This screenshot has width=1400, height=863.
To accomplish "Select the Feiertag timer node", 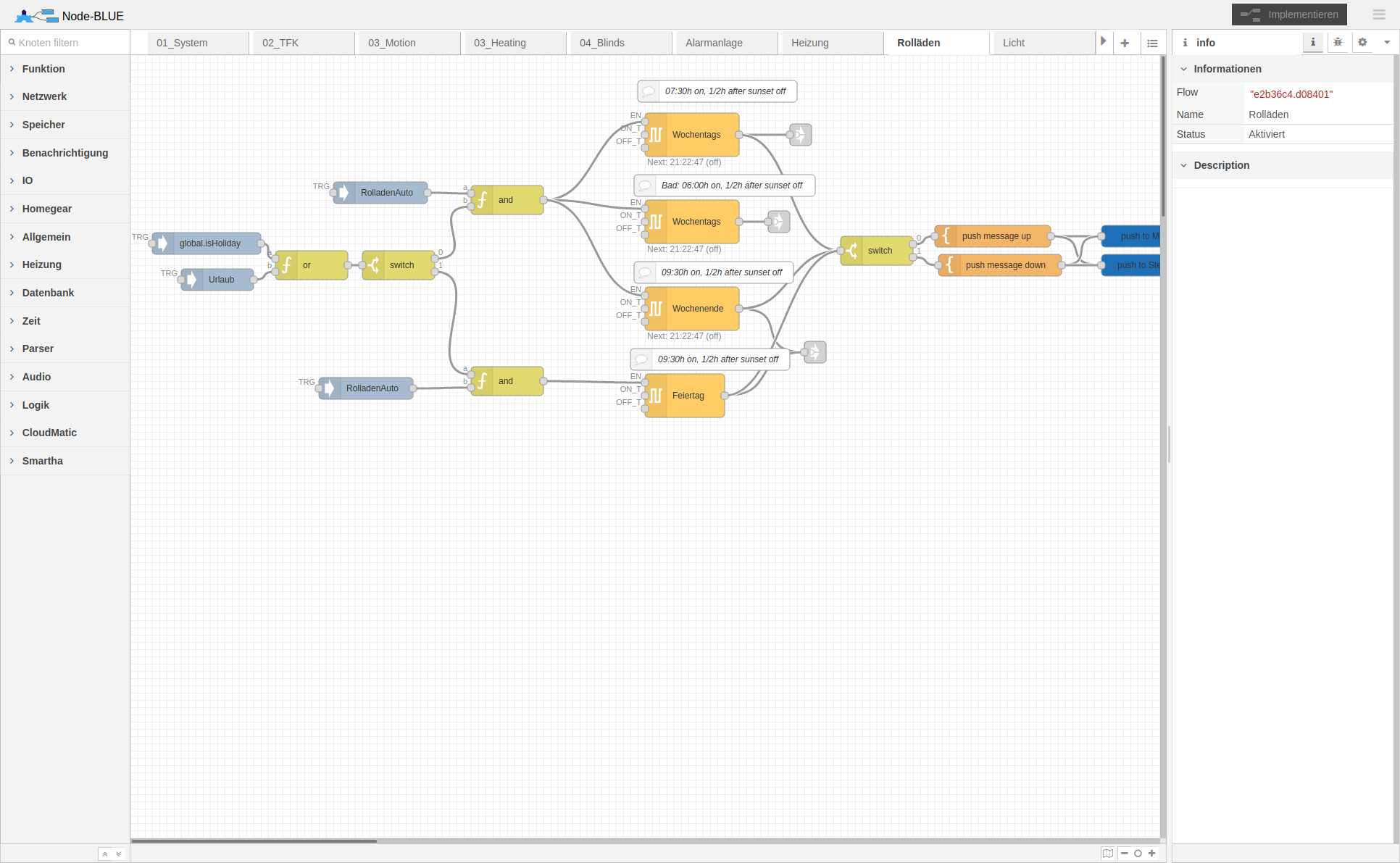I will click(685, 396).
